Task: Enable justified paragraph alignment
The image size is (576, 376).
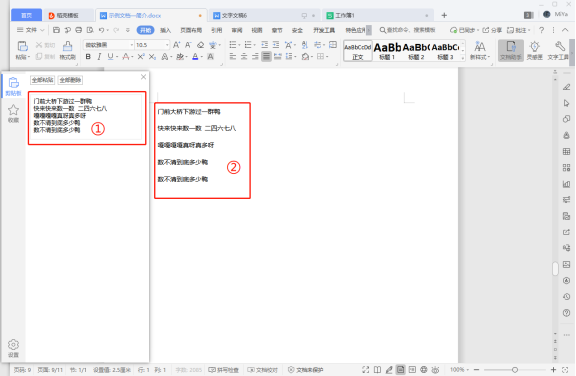Action: pos(266,57)
